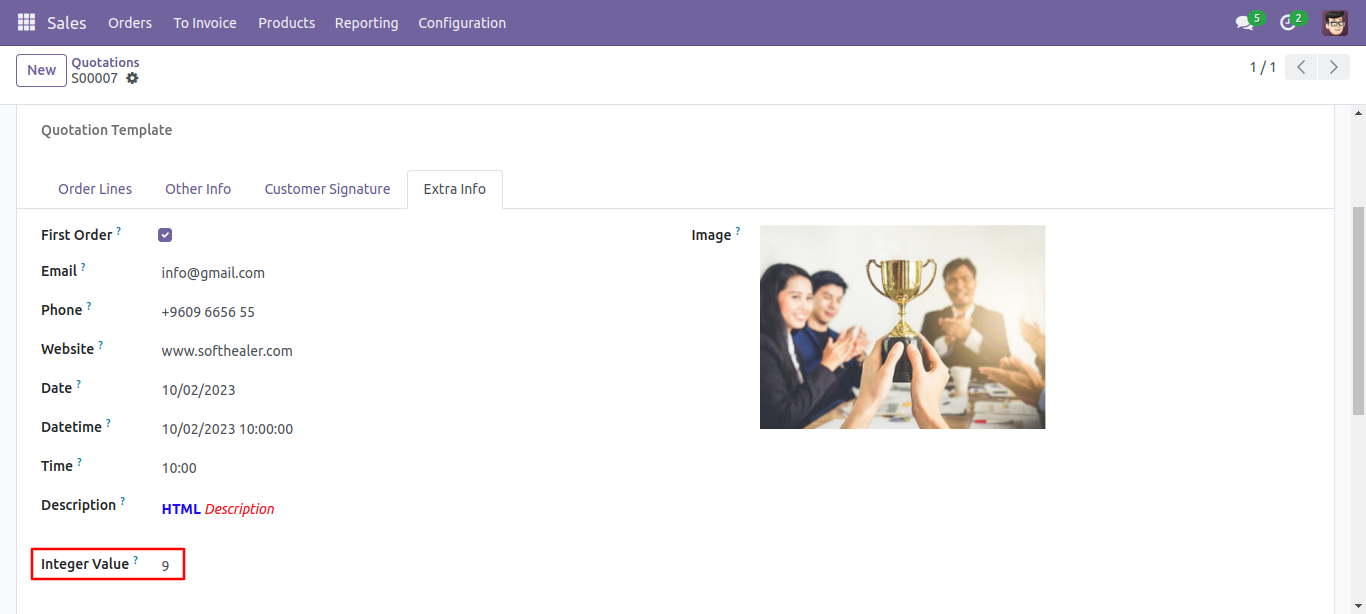
Task: Select the Extra Info tab
Action: coord(454,189)
